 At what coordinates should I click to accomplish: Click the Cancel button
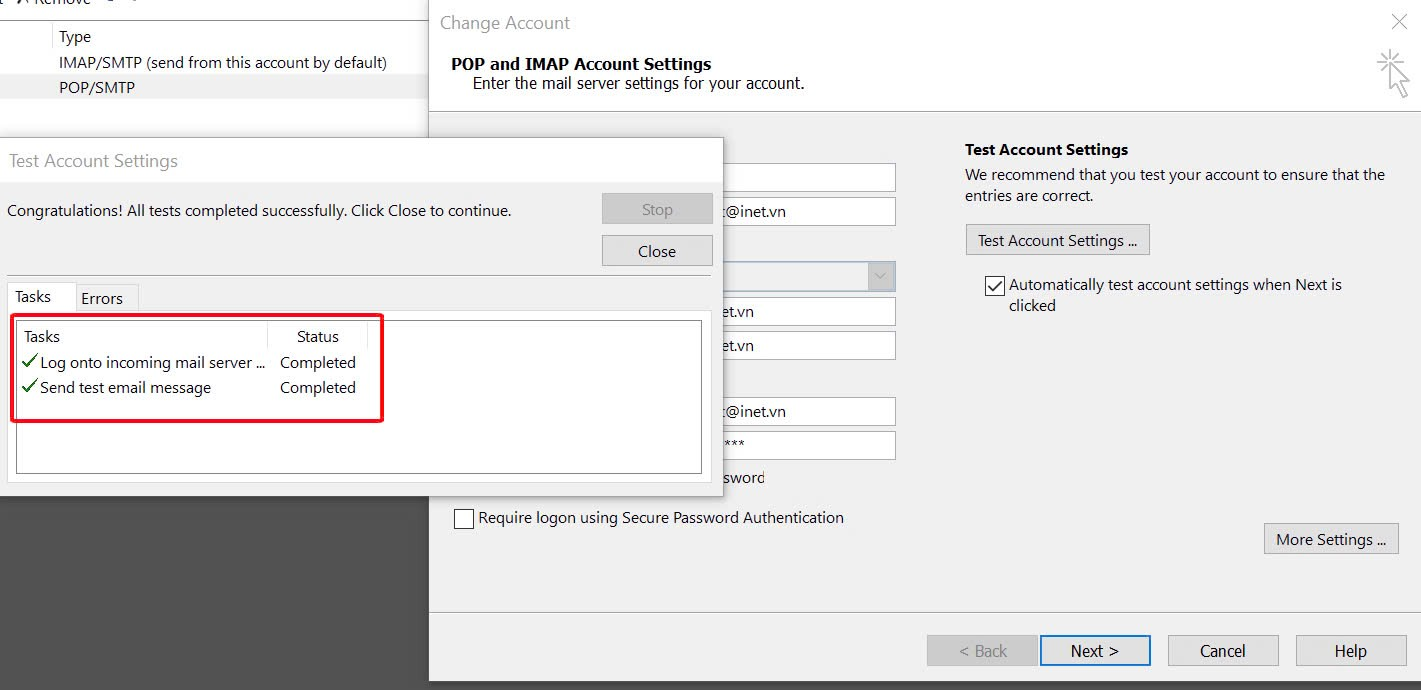1223,651
